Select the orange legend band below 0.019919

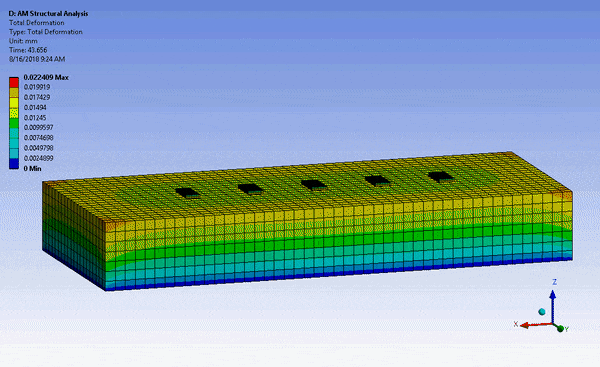14,93
